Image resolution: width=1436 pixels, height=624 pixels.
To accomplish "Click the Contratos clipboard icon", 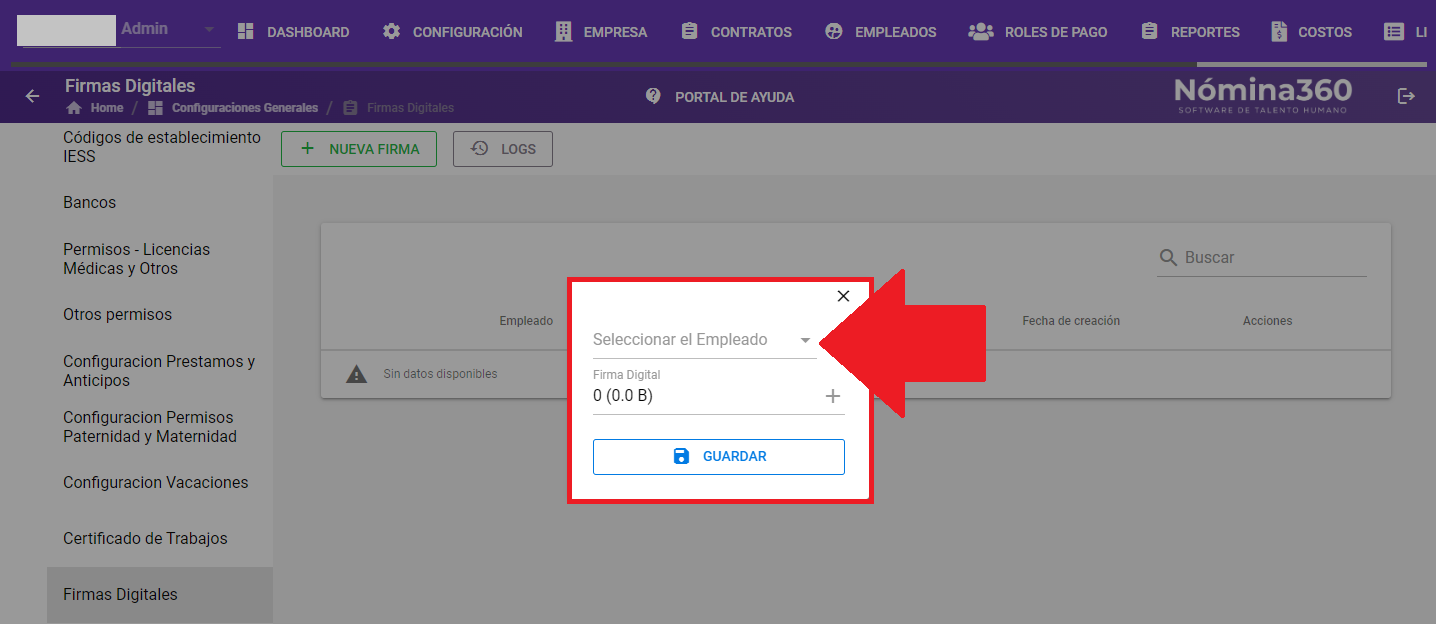I will coord(689,32).
